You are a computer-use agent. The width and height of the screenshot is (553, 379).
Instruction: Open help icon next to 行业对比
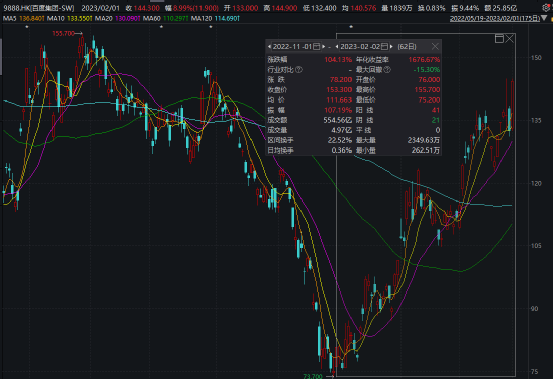[x=299, y=70]
